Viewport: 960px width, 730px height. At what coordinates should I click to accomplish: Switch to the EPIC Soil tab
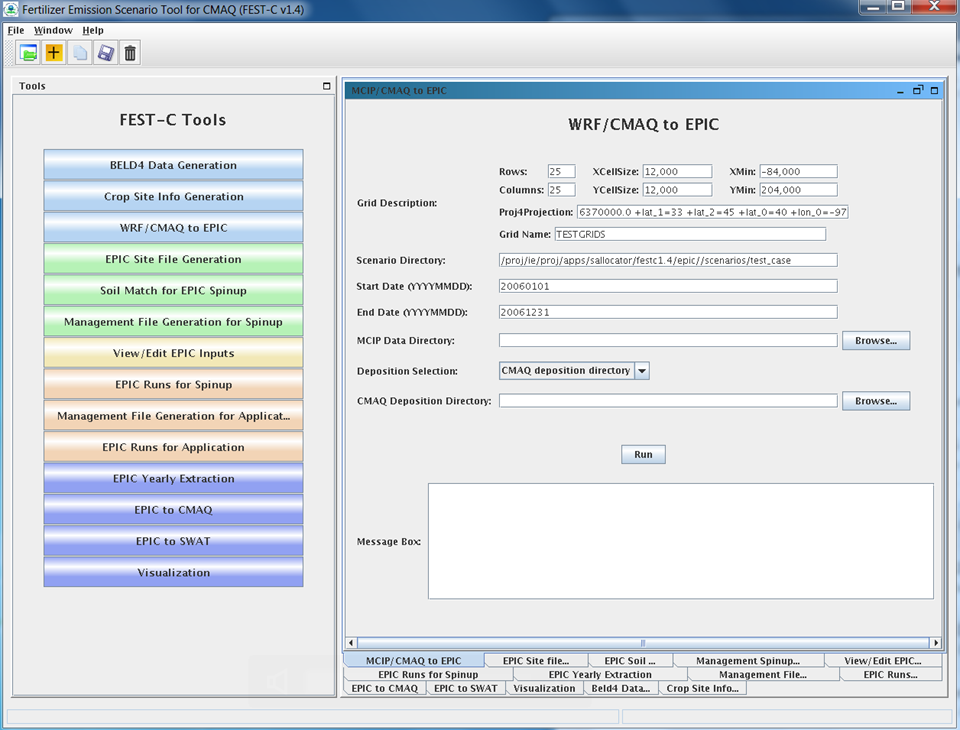[630, 661]
